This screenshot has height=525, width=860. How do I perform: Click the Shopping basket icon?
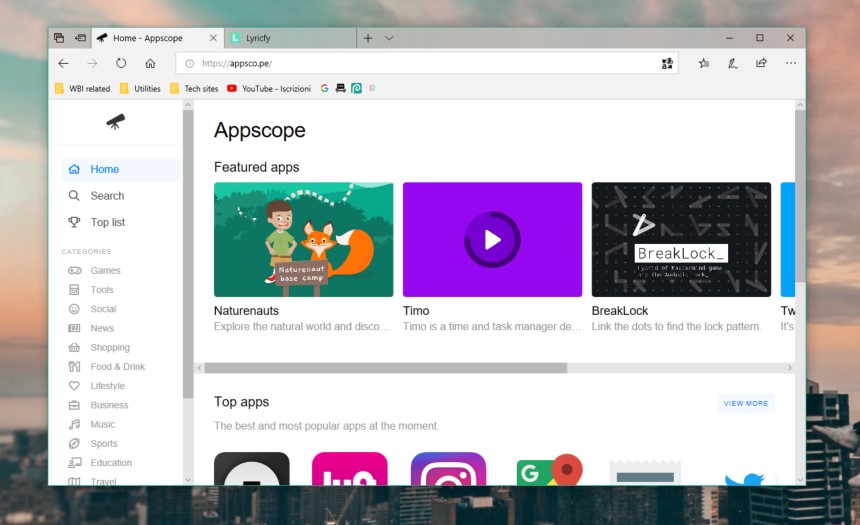(74, 347)
